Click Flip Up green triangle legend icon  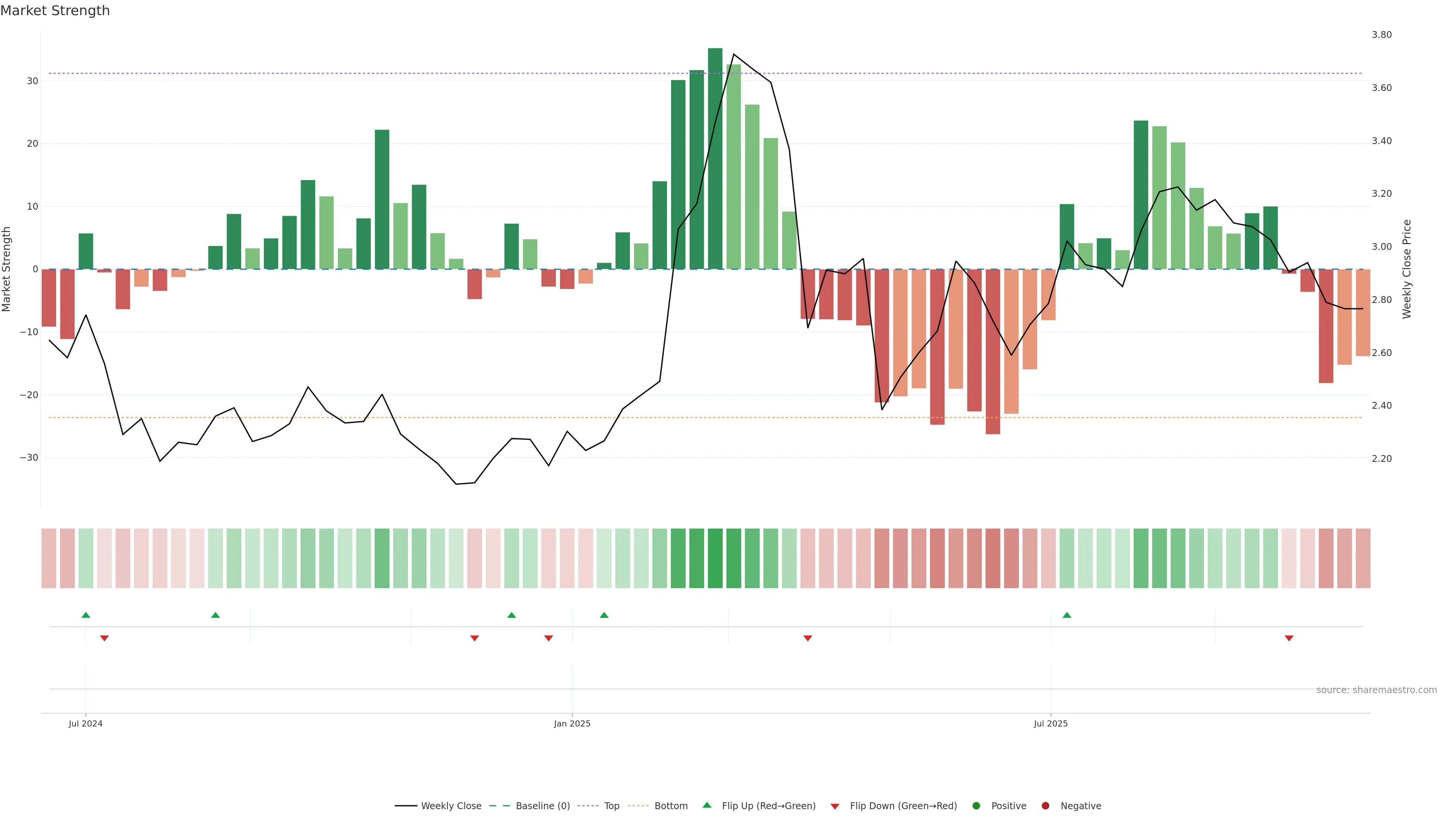[706, 805]
